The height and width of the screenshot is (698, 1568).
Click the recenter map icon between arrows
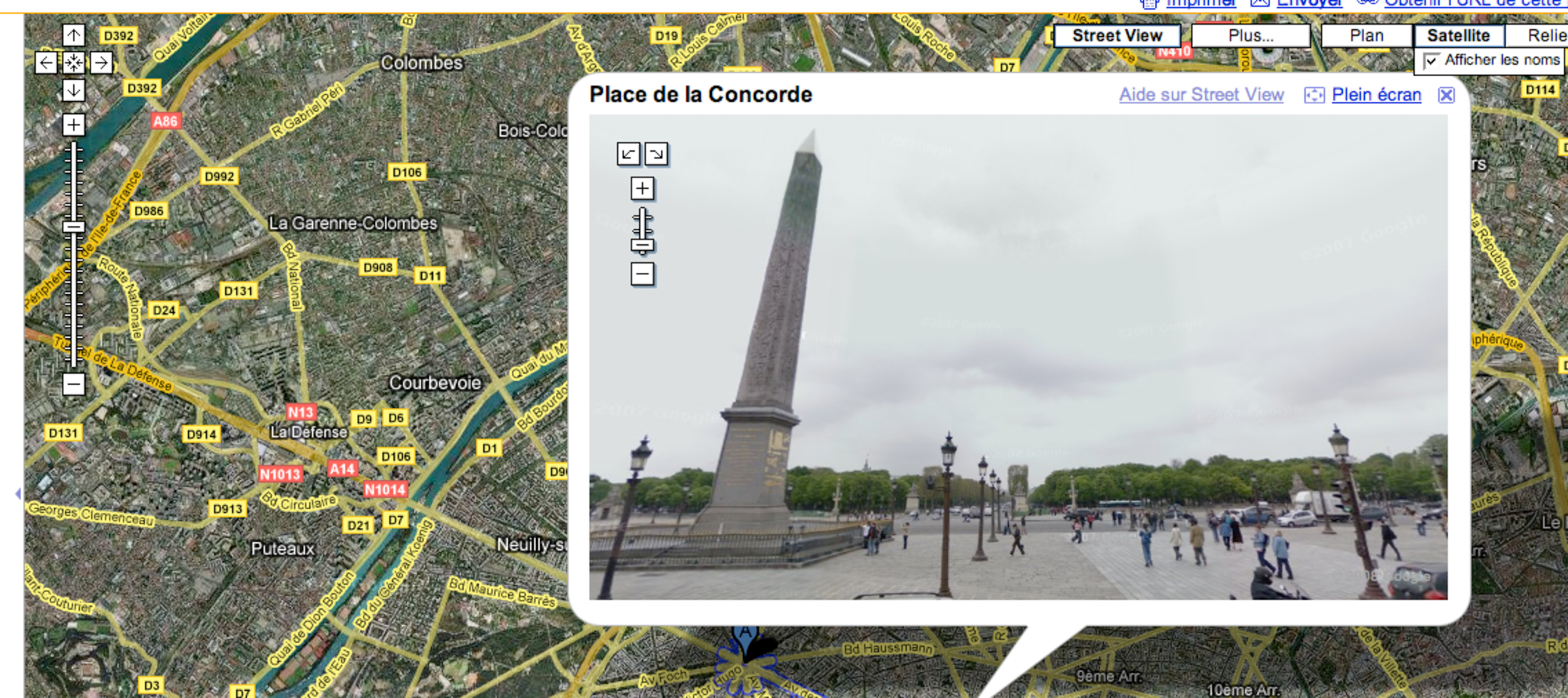point(73,63)
